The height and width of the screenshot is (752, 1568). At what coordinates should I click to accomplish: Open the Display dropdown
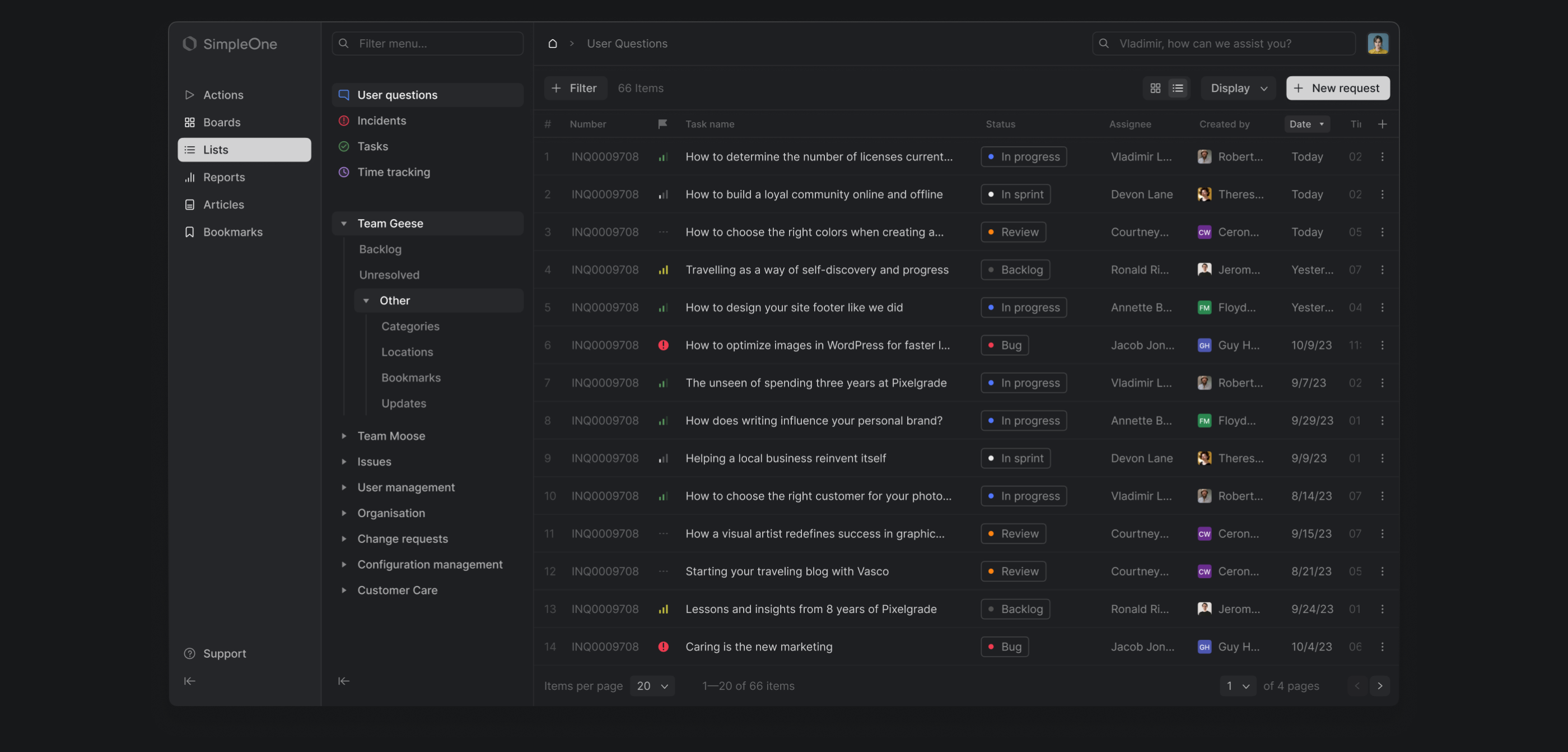click(1238, 89)
